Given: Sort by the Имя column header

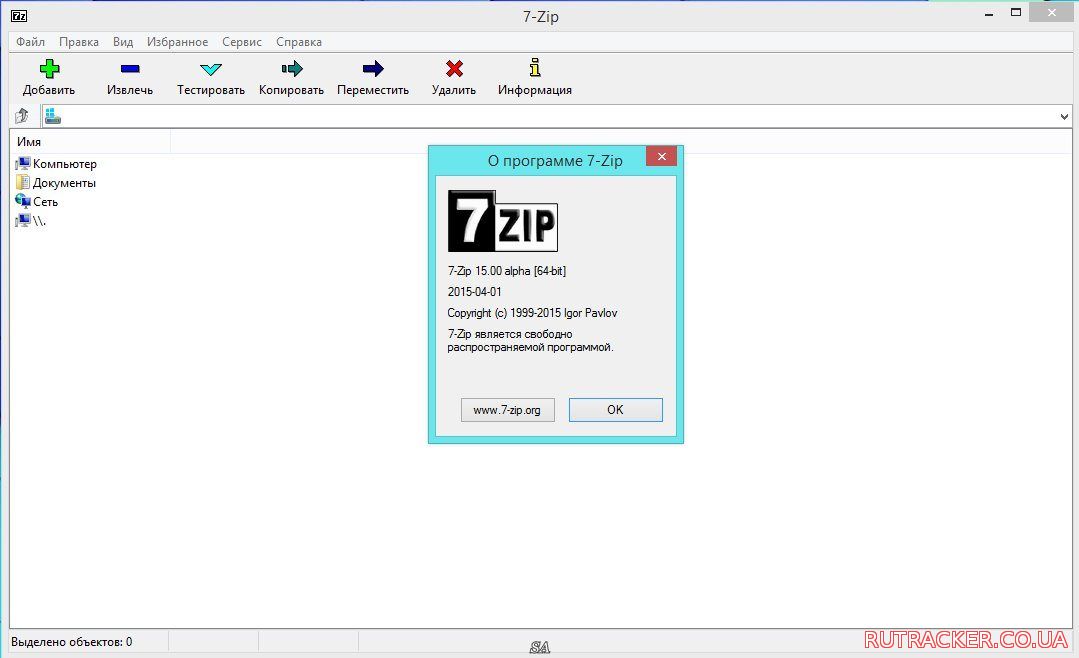Looking at the screenshot, I should [90, 142].
